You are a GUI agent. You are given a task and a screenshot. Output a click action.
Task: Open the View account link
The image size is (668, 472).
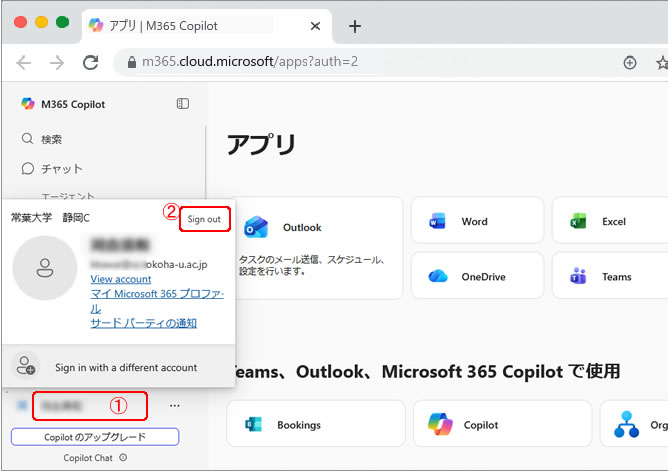pyautogui.click(x=121, y=279)
